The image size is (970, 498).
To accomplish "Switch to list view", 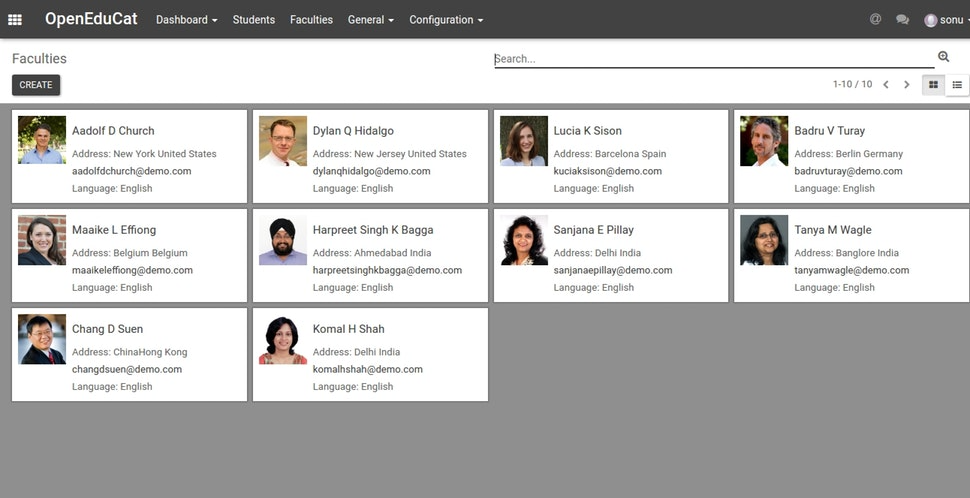I will pos(957,85).
